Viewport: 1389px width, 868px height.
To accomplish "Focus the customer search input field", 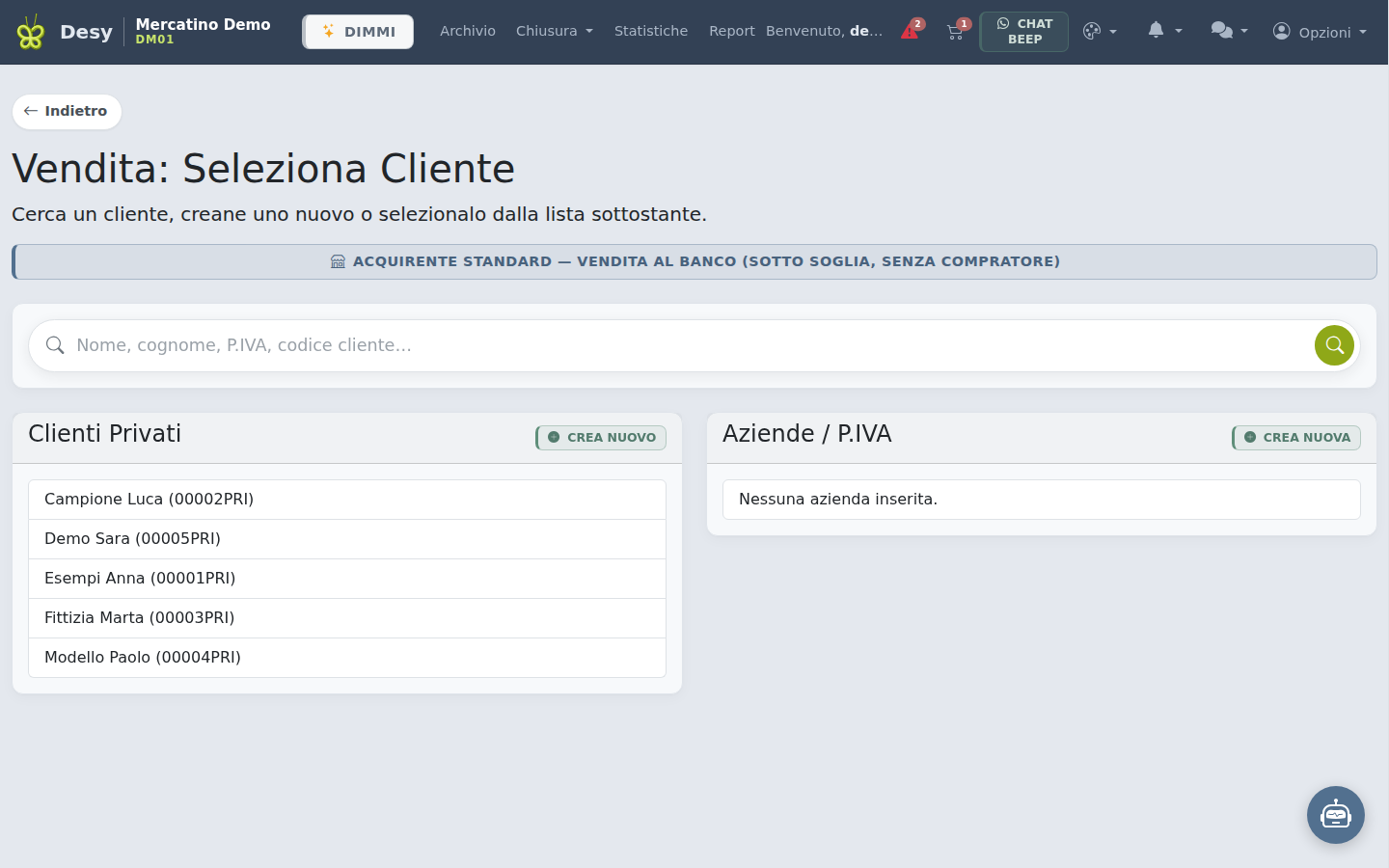I will tap(690, 345).
